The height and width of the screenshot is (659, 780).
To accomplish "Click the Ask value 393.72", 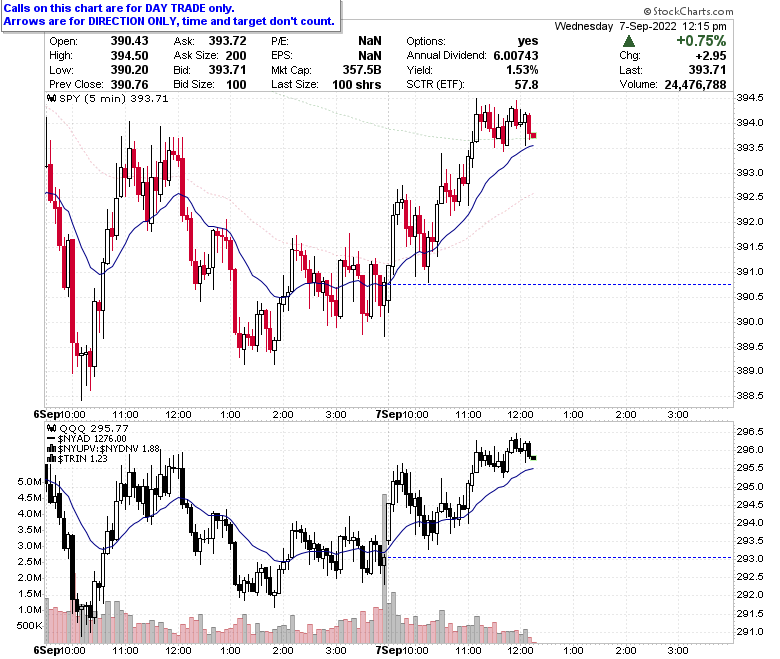I will pyautogui.click(x=227, y=41).
